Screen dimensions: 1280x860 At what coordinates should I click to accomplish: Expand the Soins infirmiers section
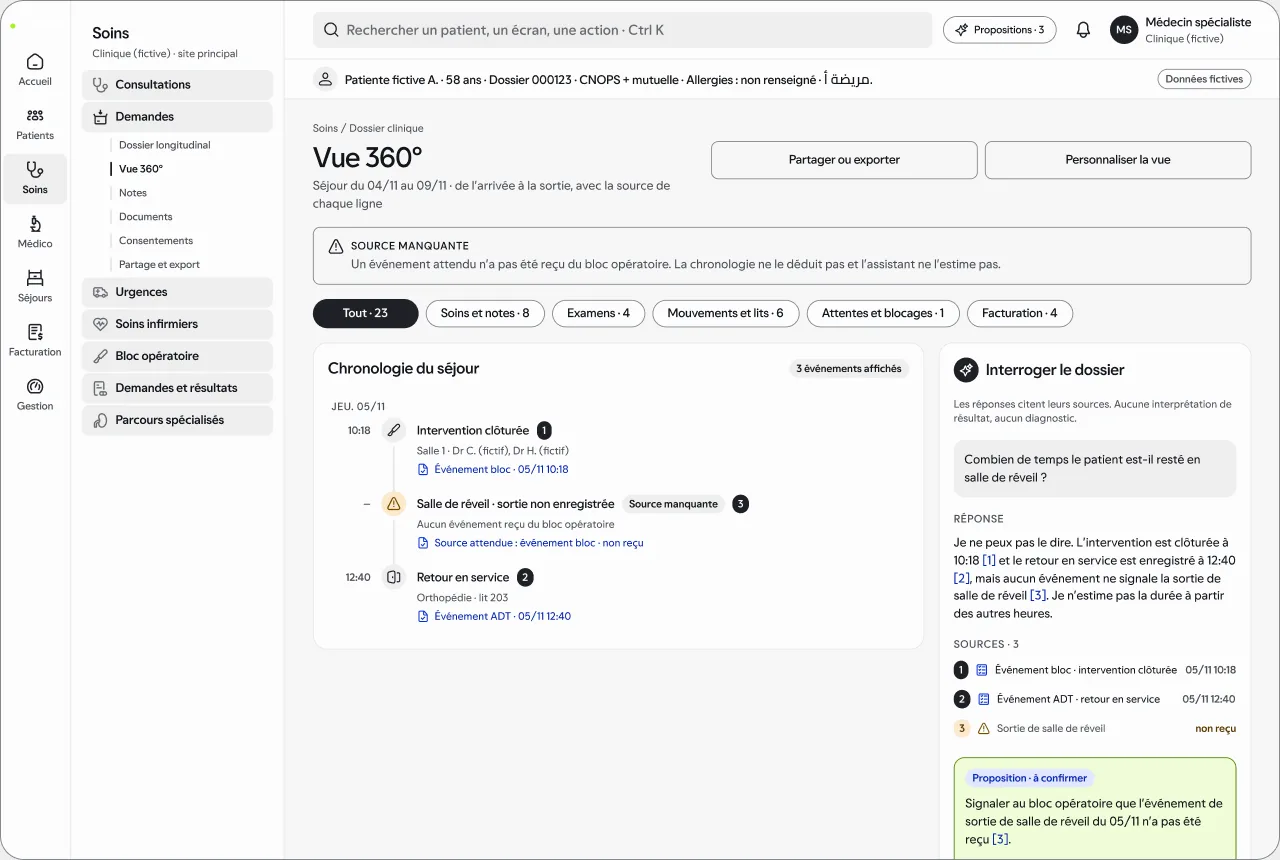(177, 324)
